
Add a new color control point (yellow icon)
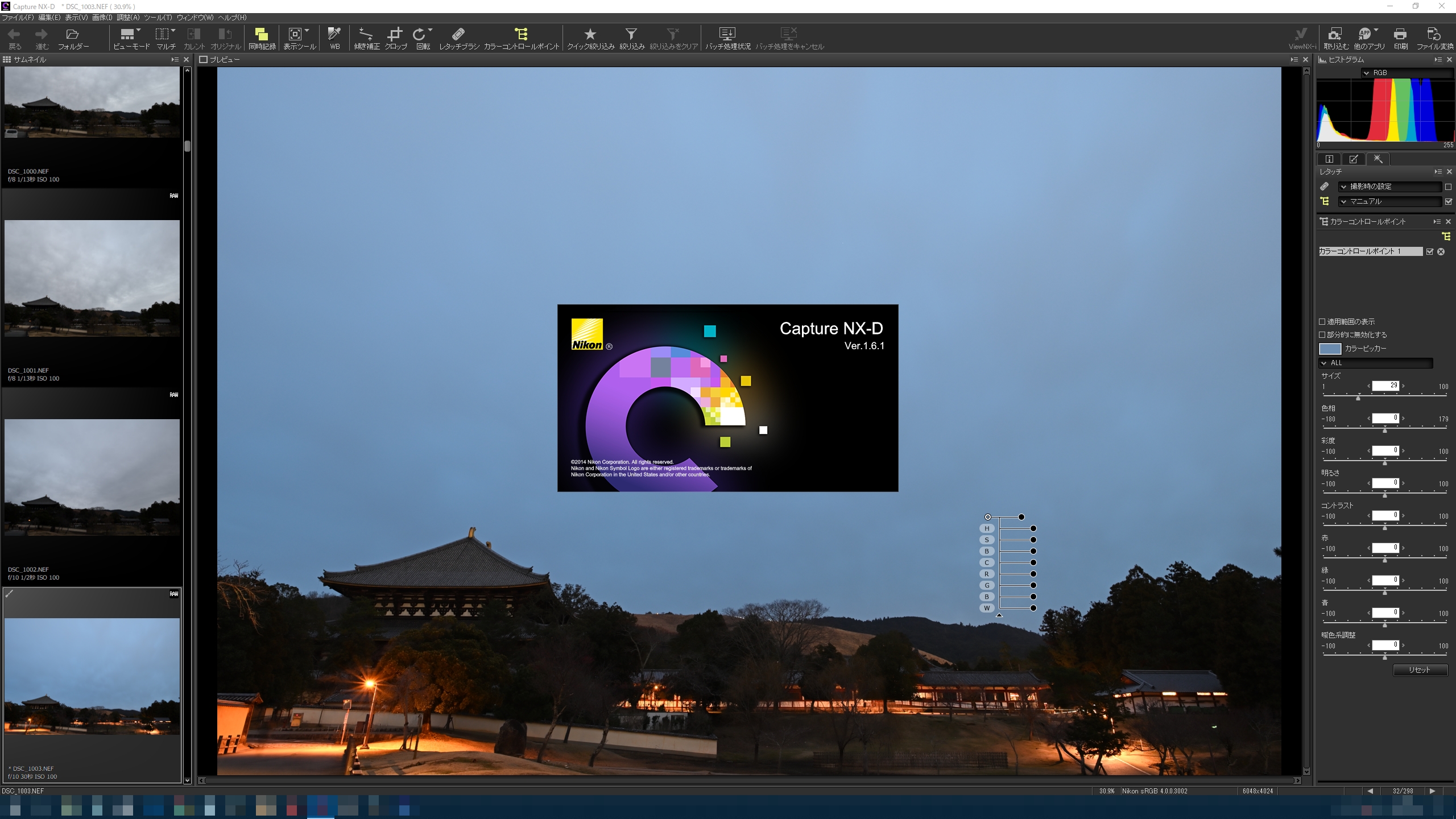point(1446,237)
